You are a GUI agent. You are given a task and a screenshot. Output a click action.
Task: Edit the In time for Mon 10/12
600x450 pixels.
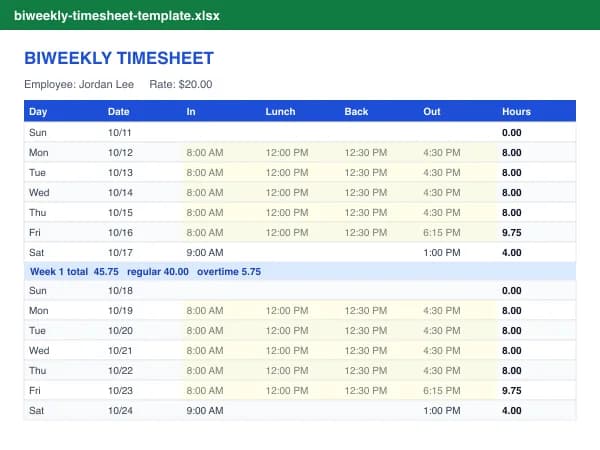pos(205,152)
